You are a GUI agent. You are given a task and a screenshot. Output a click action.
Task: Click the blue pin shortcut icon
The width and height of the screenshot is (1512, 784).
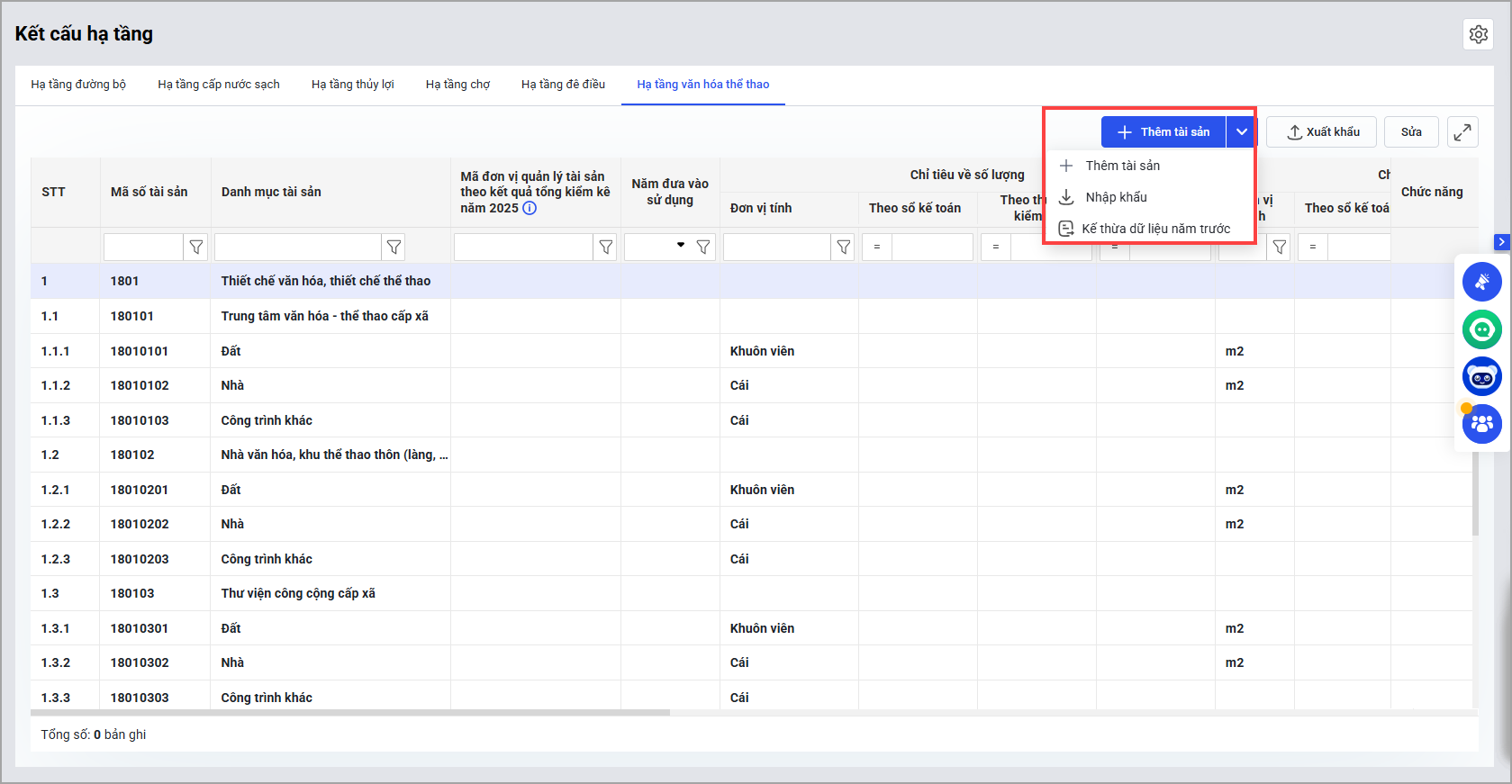pyautogui.click(x=1481, y=283)
